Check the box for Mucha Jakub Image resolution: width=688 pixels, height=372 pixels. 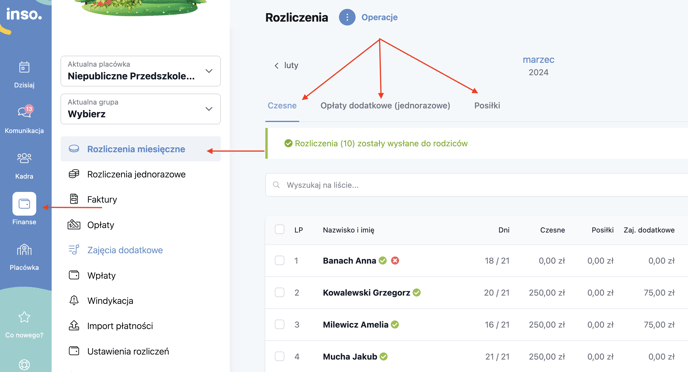coord(280,356)
